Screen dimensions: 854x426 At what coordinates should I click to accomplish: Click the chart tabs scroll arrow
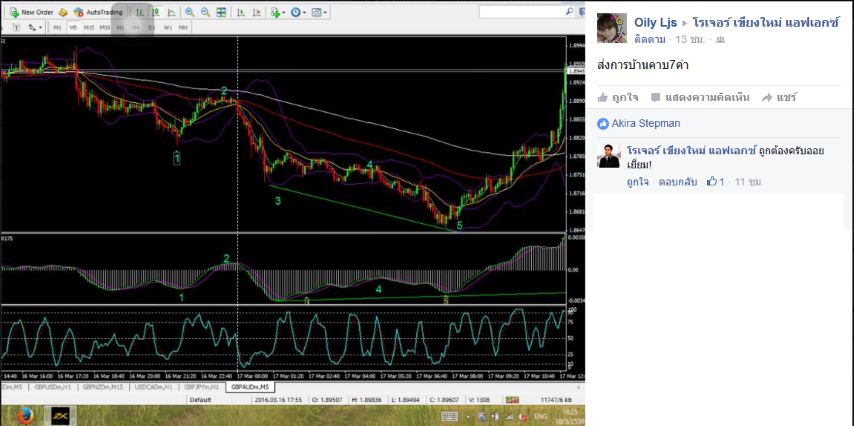click(578, 387)
